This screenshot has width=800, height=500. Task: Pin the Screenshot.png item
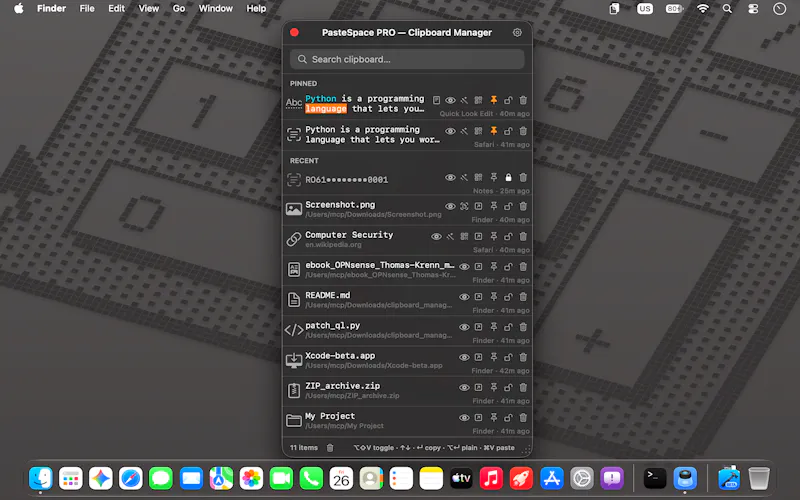(493, 207)
